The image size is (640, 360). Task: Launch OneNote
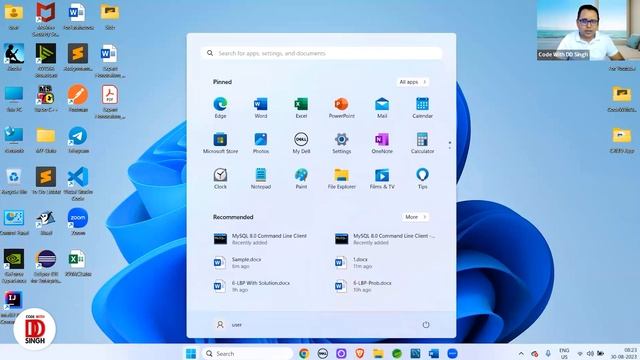click(x=382, y=143)
